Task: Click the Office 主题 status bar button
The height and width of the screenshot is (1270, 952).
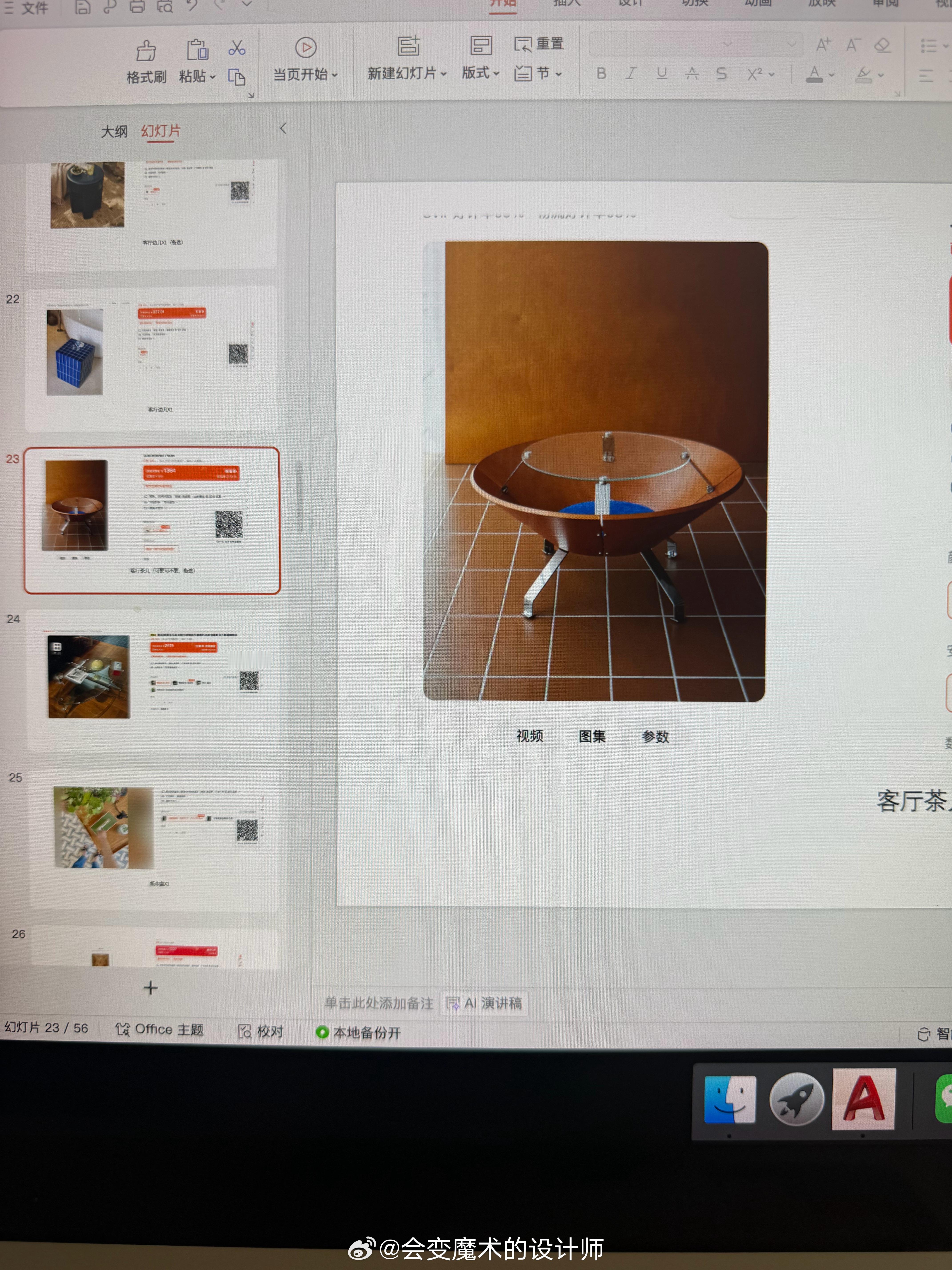Action: click(160, 1029)
